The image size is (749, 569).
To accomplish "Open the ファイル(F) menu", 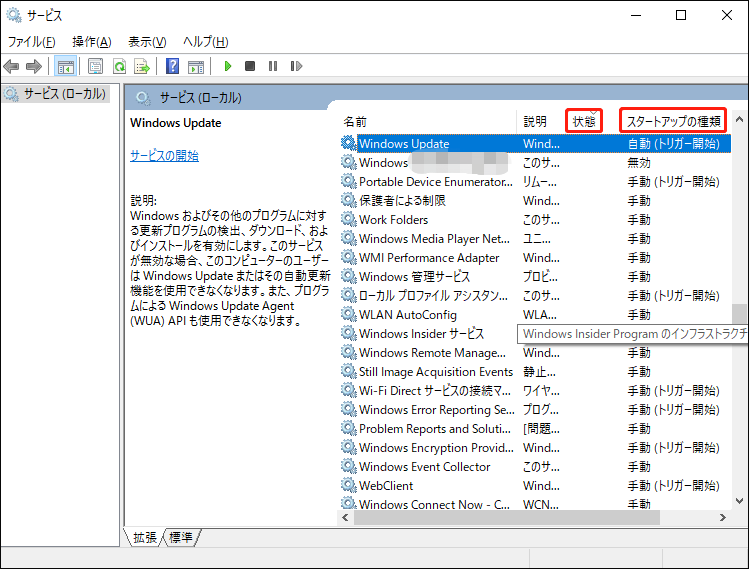I will pyautogui.click(x=31, y=41).
